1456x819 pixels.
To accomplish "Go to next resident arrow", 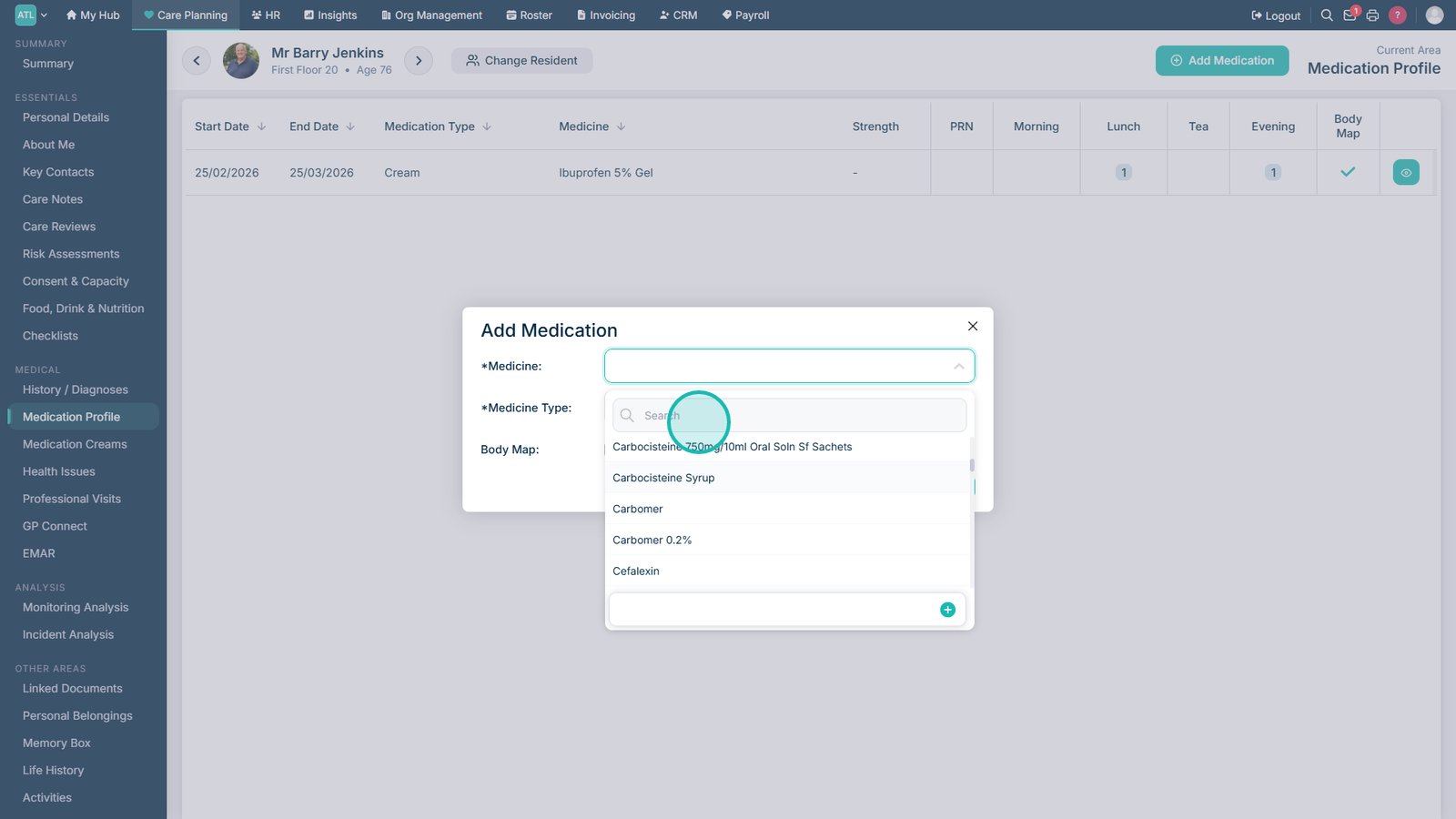I will coord(419,61).
